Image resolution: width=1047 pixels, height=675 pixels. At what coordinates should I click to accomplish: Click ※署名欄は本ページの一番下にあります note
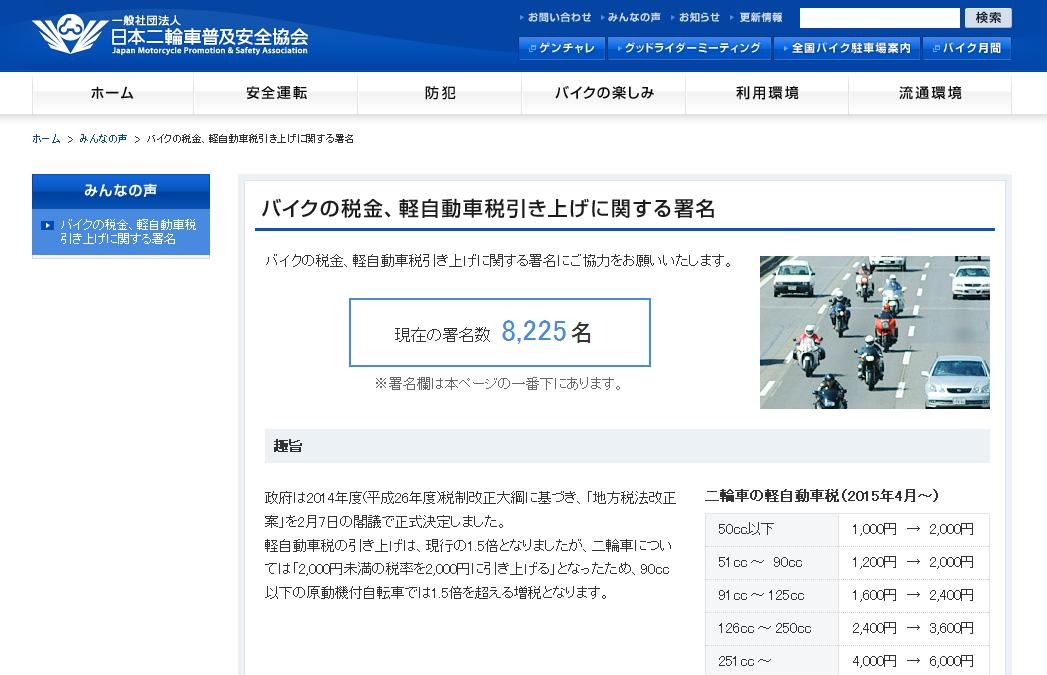point(499,384)
